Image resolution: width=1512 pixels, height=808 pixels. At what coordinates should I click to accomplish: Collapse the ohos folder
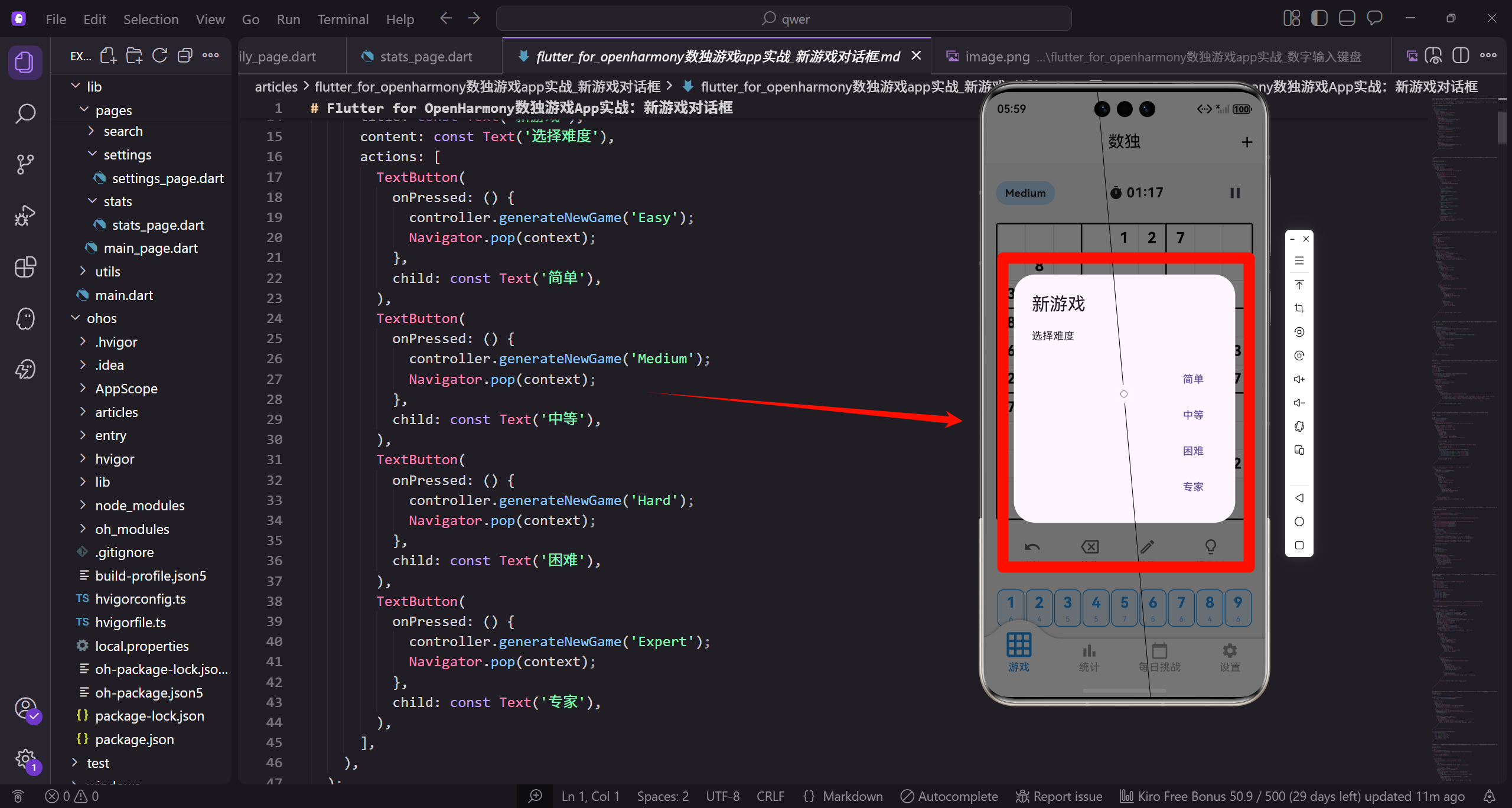click(102, 318)
